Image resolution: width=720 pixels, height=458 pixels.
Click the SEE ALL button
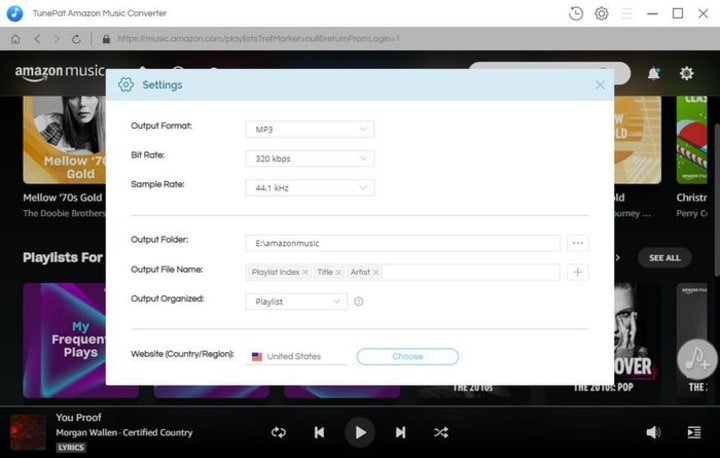664,258
